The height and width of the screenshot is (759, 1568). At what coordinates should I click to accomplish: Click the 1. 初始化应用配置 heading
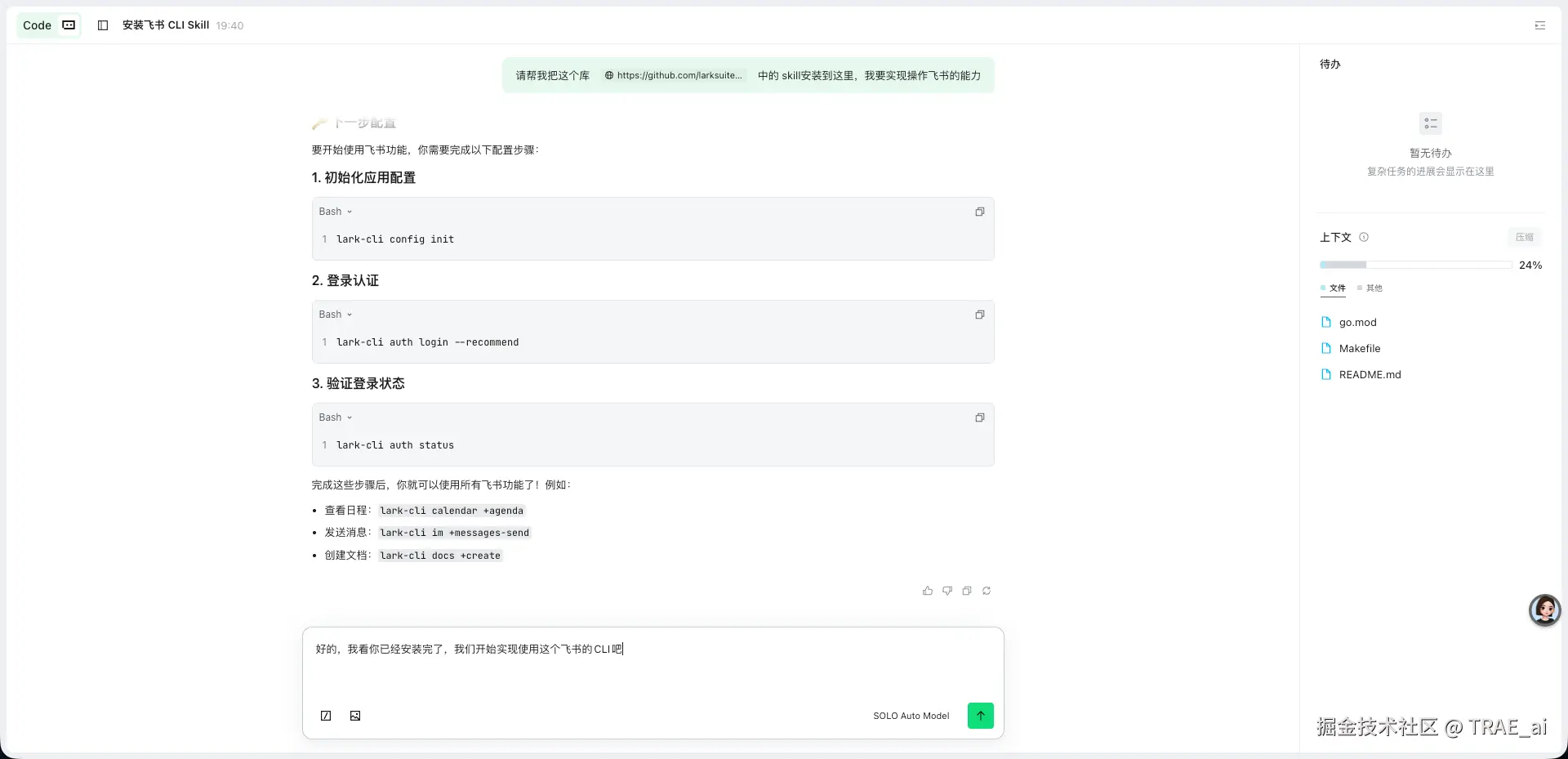[363, 177]
